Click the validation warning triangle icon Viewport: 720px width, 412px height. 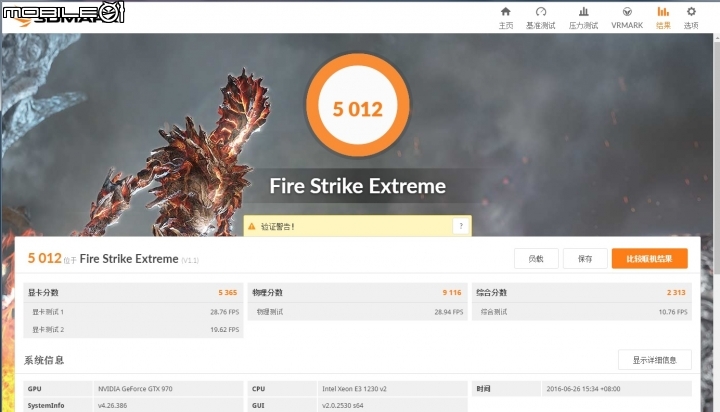(252, 226)
